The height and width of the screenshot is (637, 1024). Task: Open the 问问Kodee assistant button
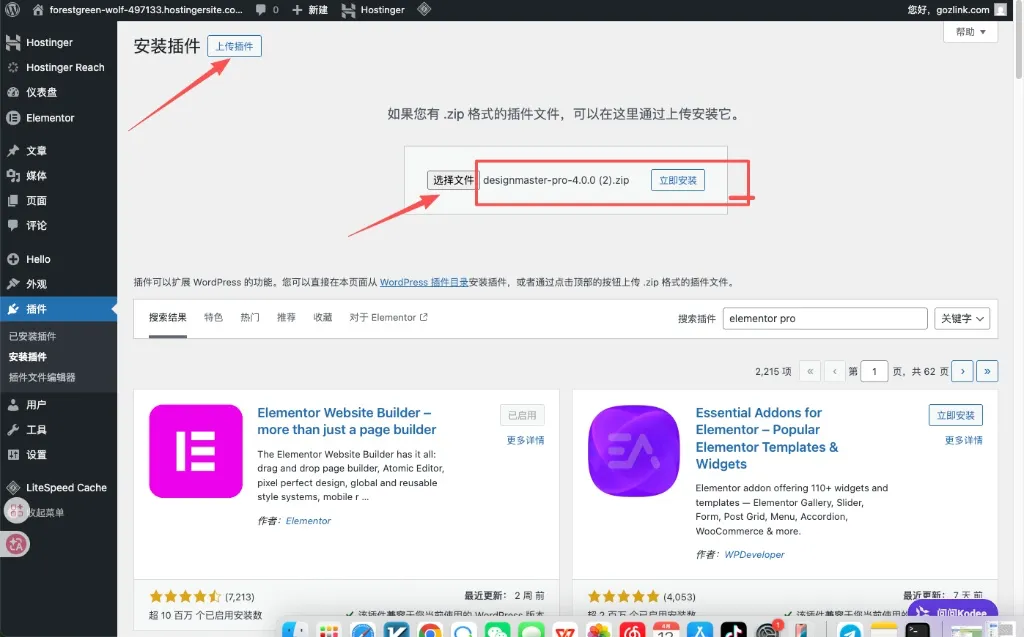coord(952,613)
